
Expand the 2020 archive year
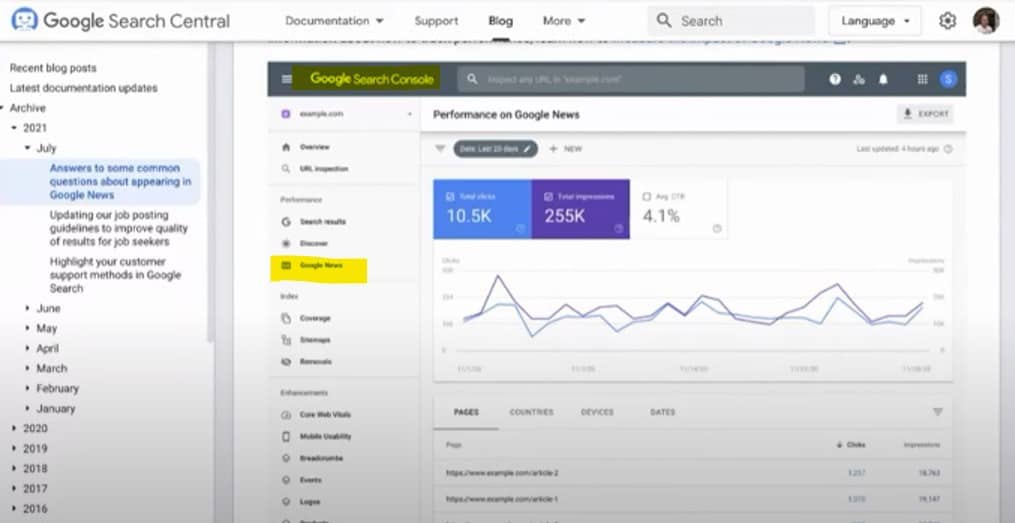click(14, 428)
